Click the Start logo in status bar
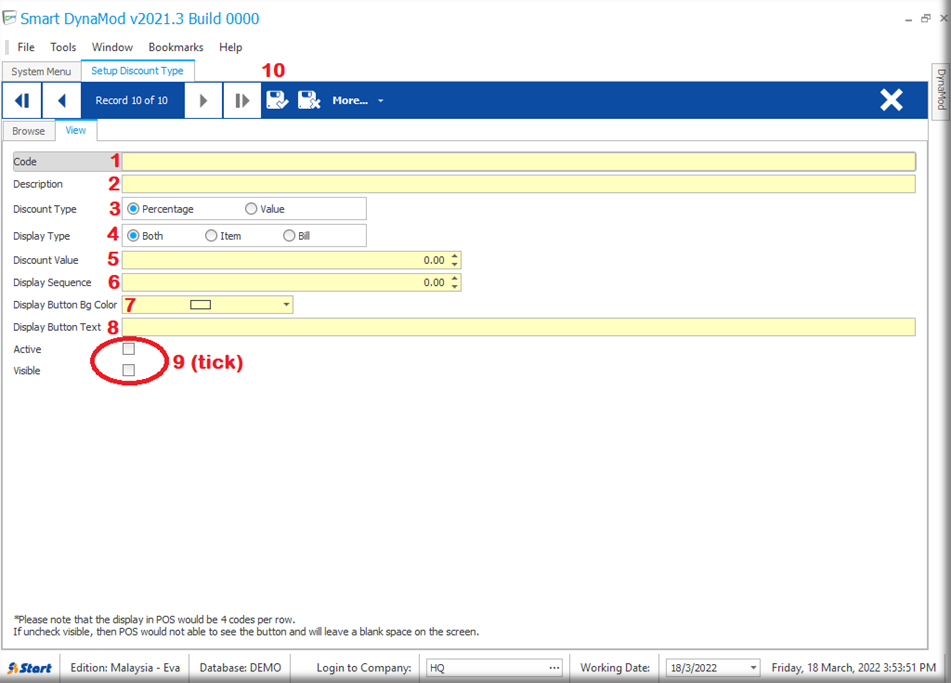The image size is (951, 683). [30, 668]
